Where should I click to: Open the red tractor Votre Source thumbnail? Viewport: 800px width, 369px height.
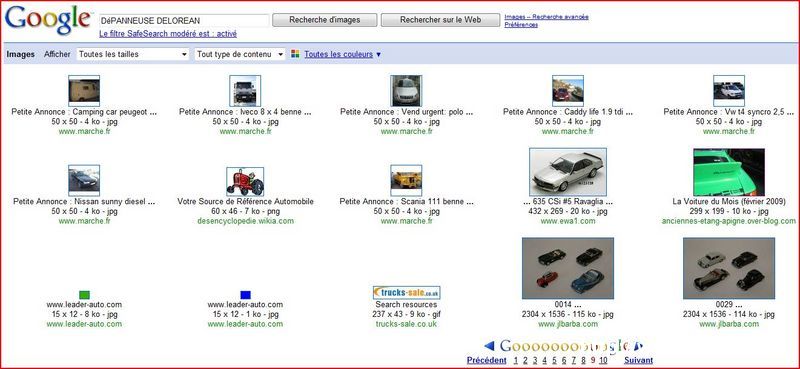(245, 182)
